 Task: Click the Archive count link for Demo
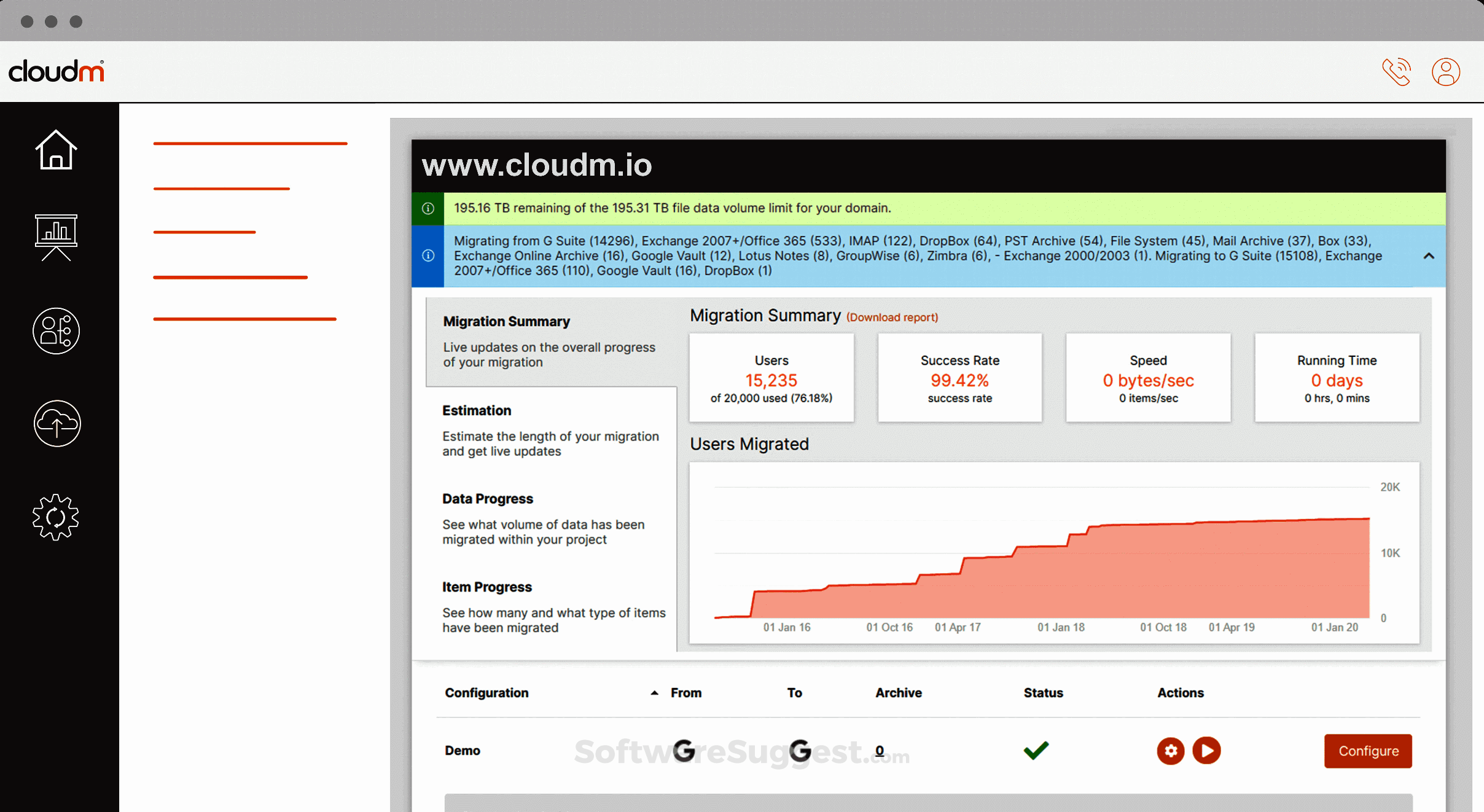click(880, 750)
